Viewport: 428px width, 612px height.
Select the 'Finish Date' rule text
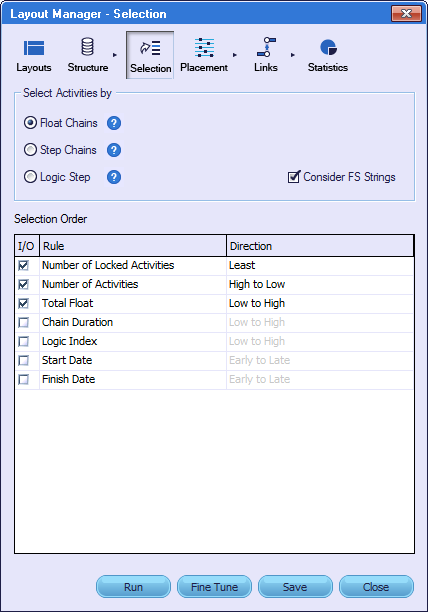pyautogui.click(x=69, y=379)
